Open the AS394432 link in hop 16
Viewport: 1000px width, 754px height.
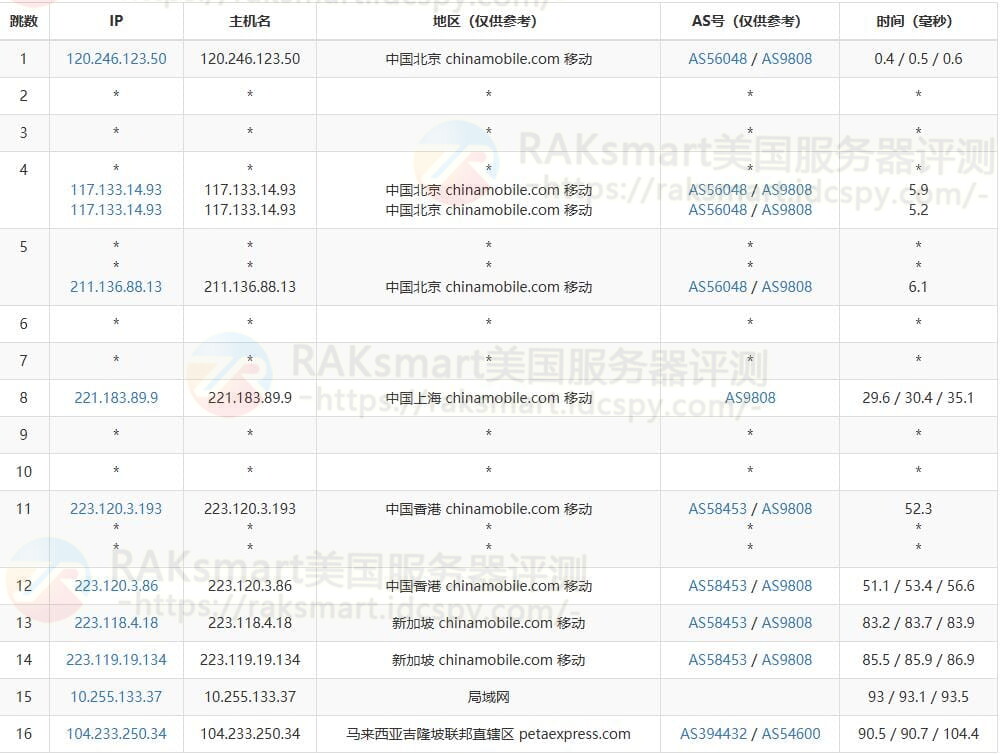coord(714,734)
